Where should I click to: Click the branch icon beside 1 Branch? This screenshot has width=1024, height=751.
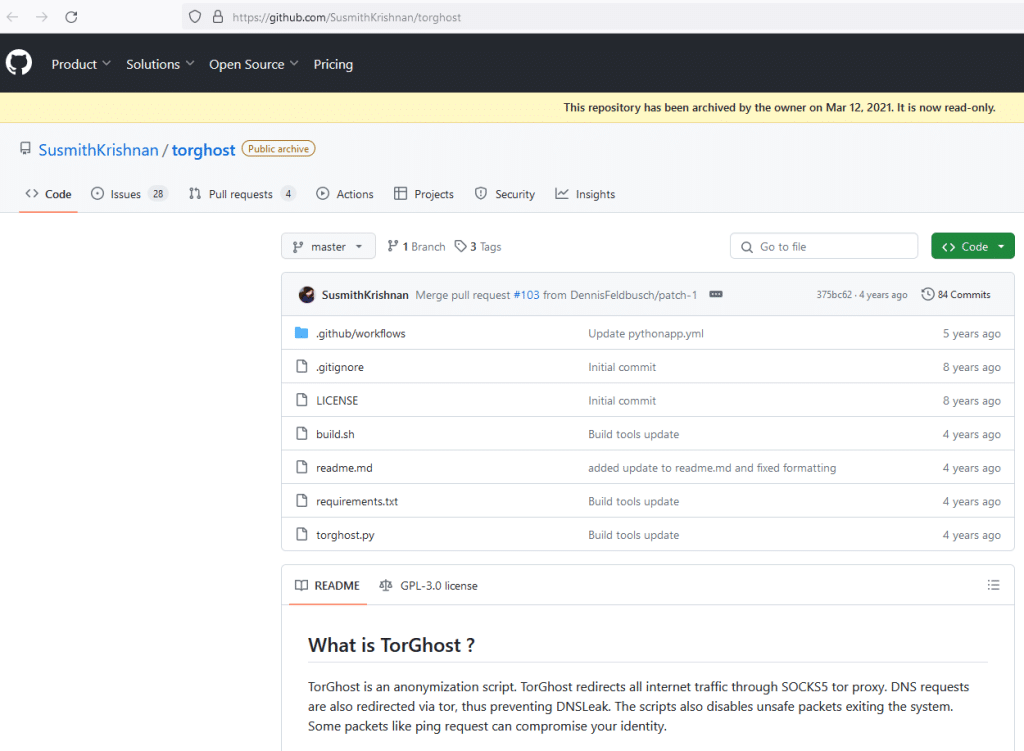coord(392,246)
